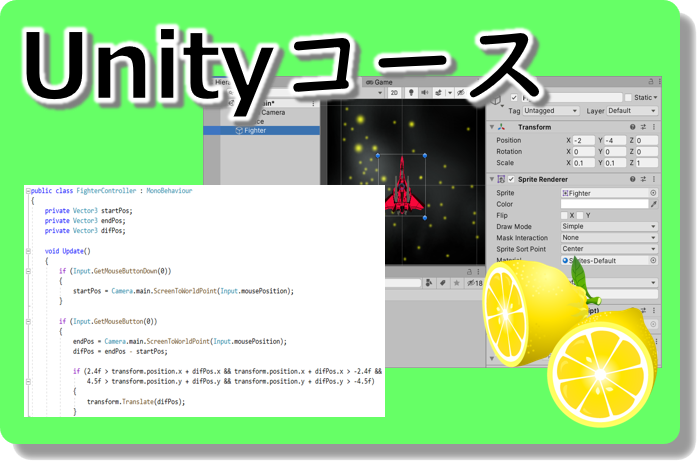
Task: Toggle the Project panel lock icon
Action: point(469,272)
